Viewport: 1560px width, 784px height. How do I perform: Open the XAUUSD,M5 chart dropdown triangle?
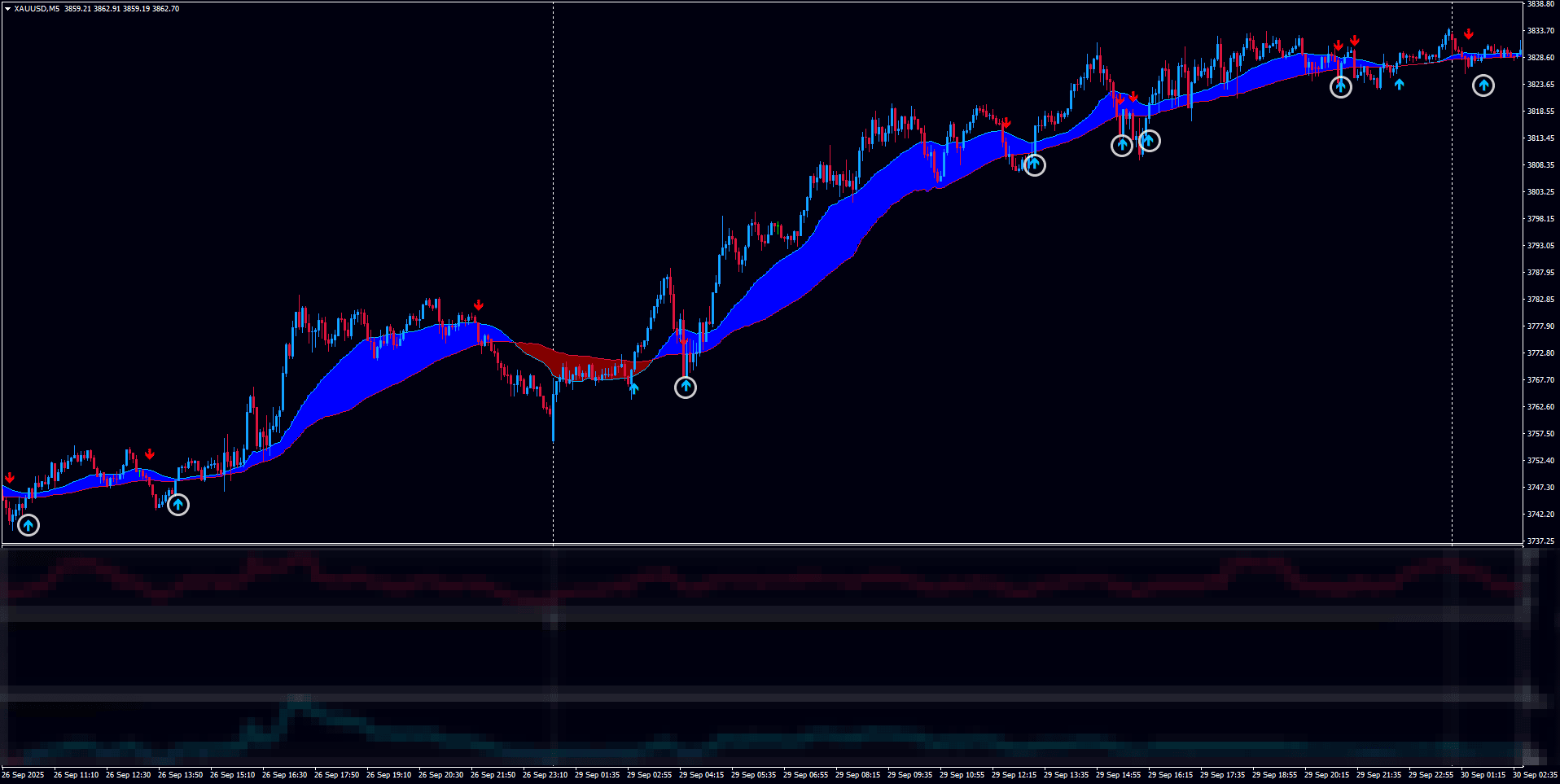(7, 9)
